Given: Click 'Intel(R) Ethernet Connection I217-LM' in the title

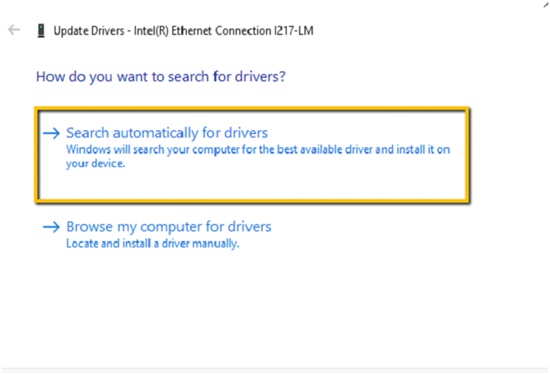Looking at the screenshot, I should pos(224,31).
